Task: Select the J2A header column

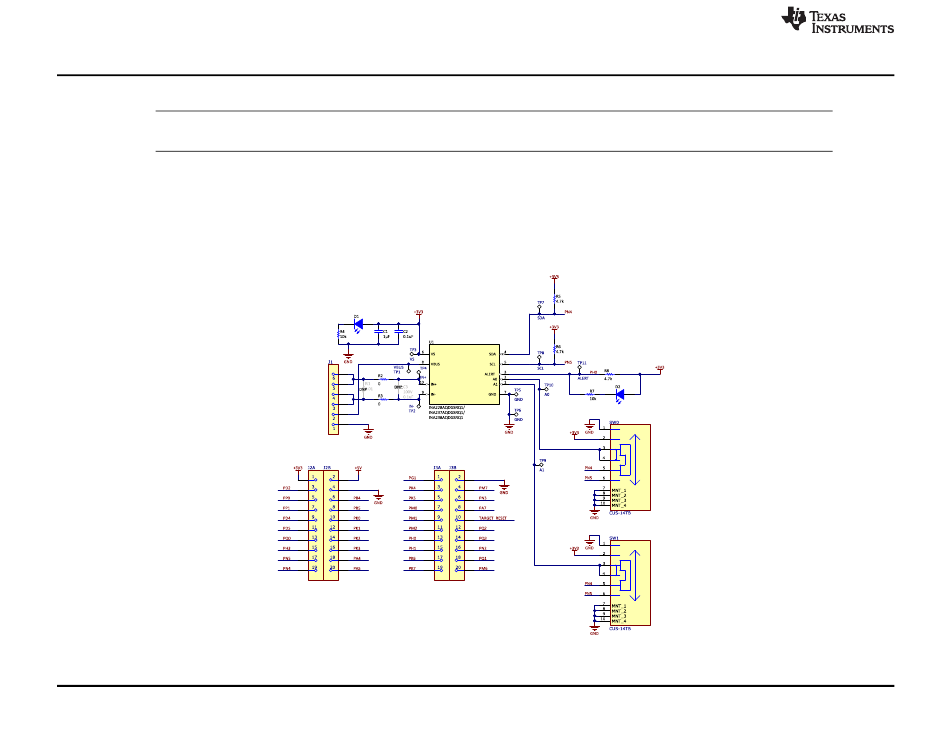Action: (316, 525)
